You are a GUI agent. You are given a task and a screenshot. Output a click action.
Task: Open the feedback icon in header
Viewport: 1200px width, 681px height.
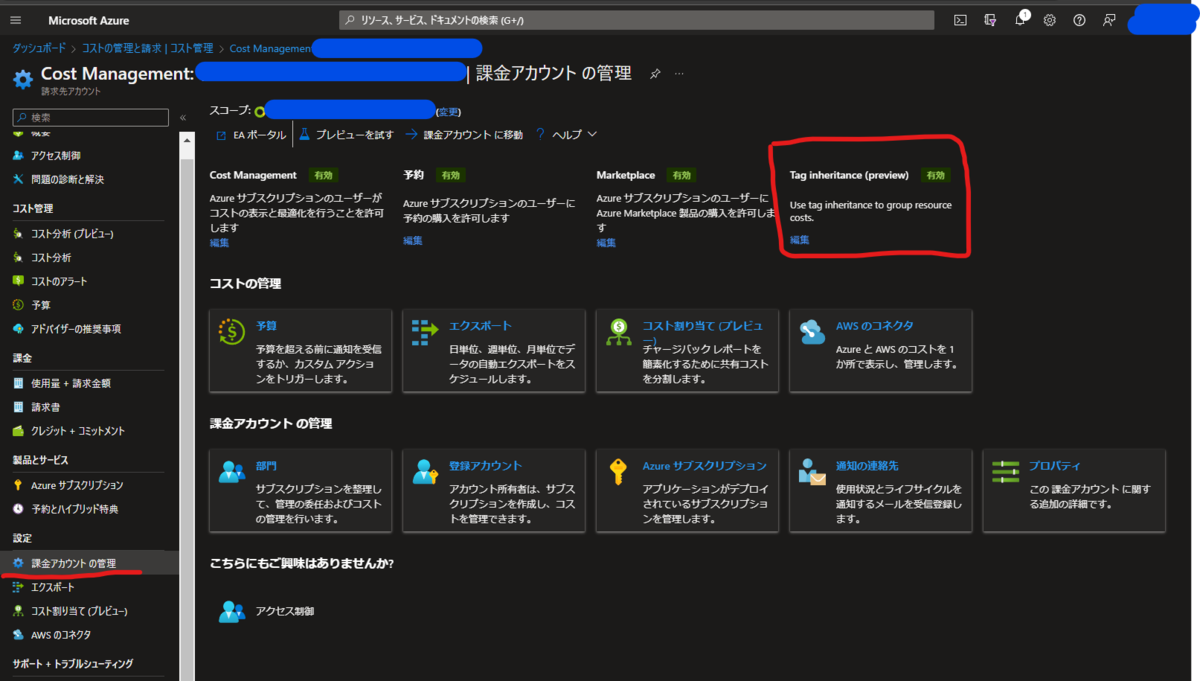click(x=1109, y=20)
